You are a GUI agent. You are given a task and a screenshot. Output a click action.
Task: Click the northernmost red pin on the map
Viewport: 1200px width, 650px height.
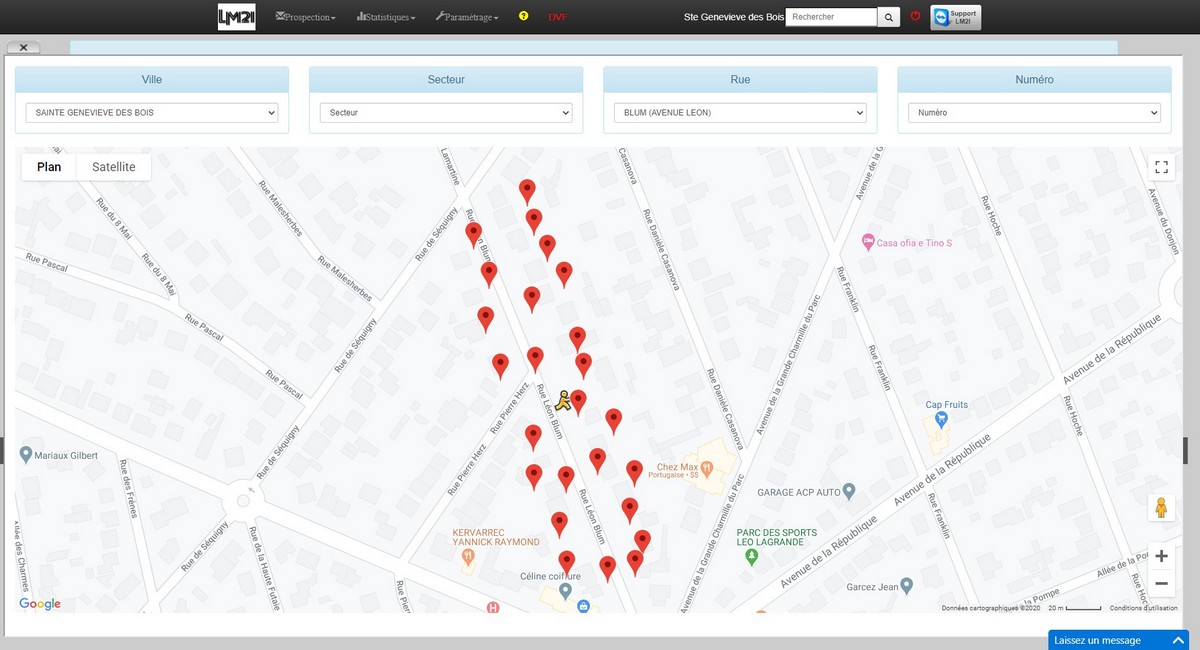(527, 190)
